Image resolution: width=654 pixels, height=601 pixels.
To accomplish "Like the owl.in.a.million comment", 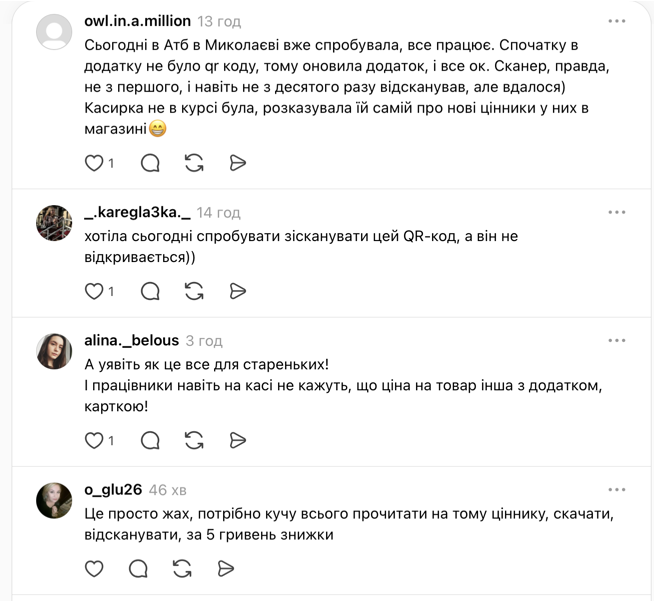I will [94, 163].
